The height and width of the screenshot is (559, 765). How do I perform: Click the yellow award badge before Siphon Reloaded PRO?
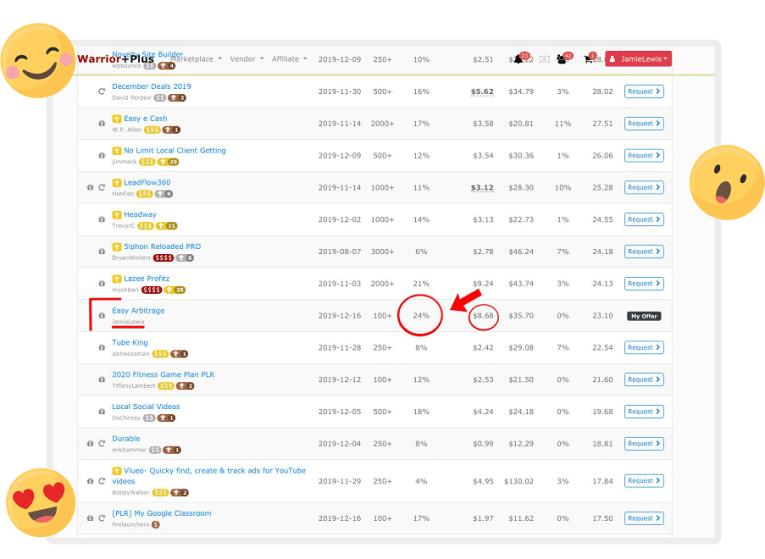click(x=117, y=247)
